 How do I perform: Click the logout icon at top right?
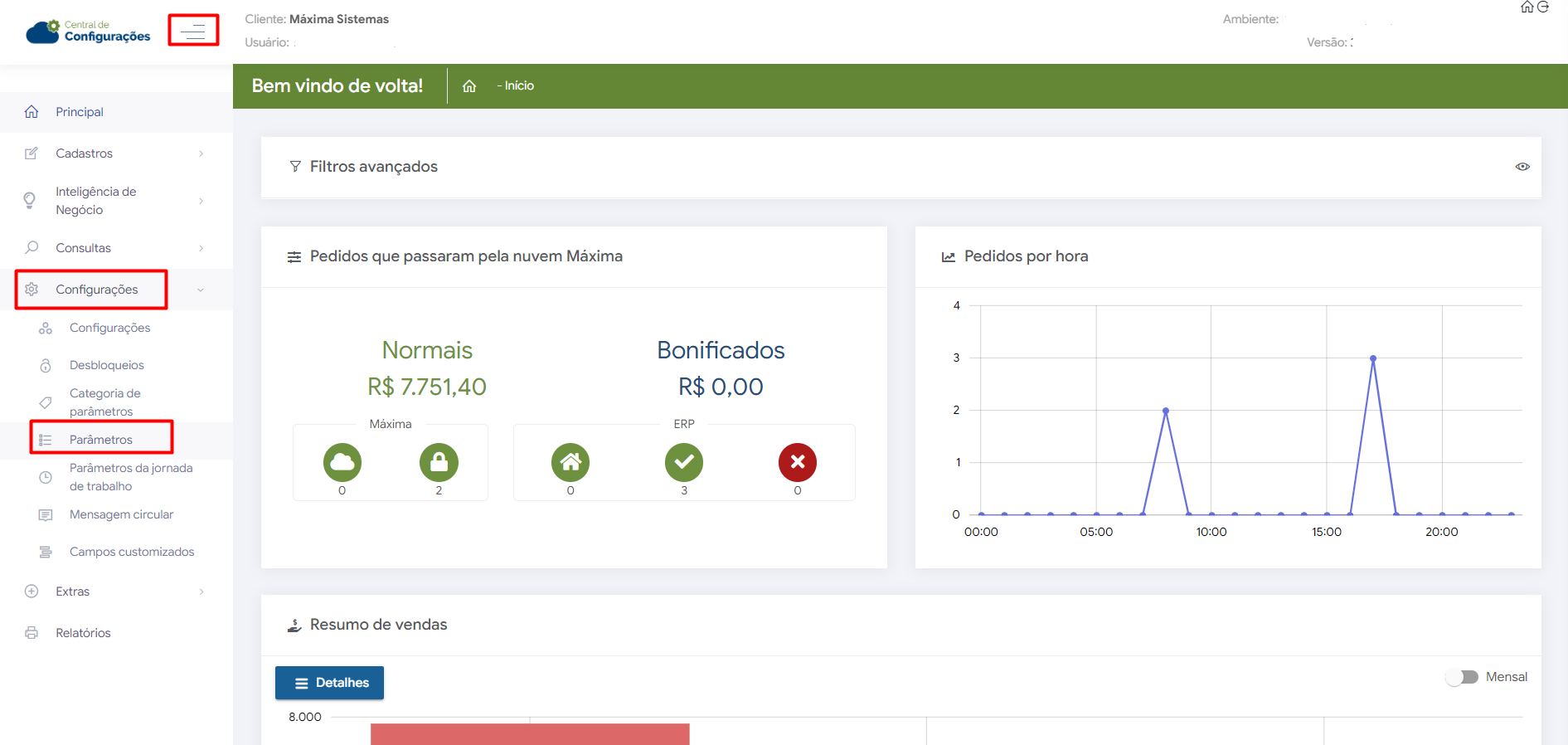tap(1543, 7)
